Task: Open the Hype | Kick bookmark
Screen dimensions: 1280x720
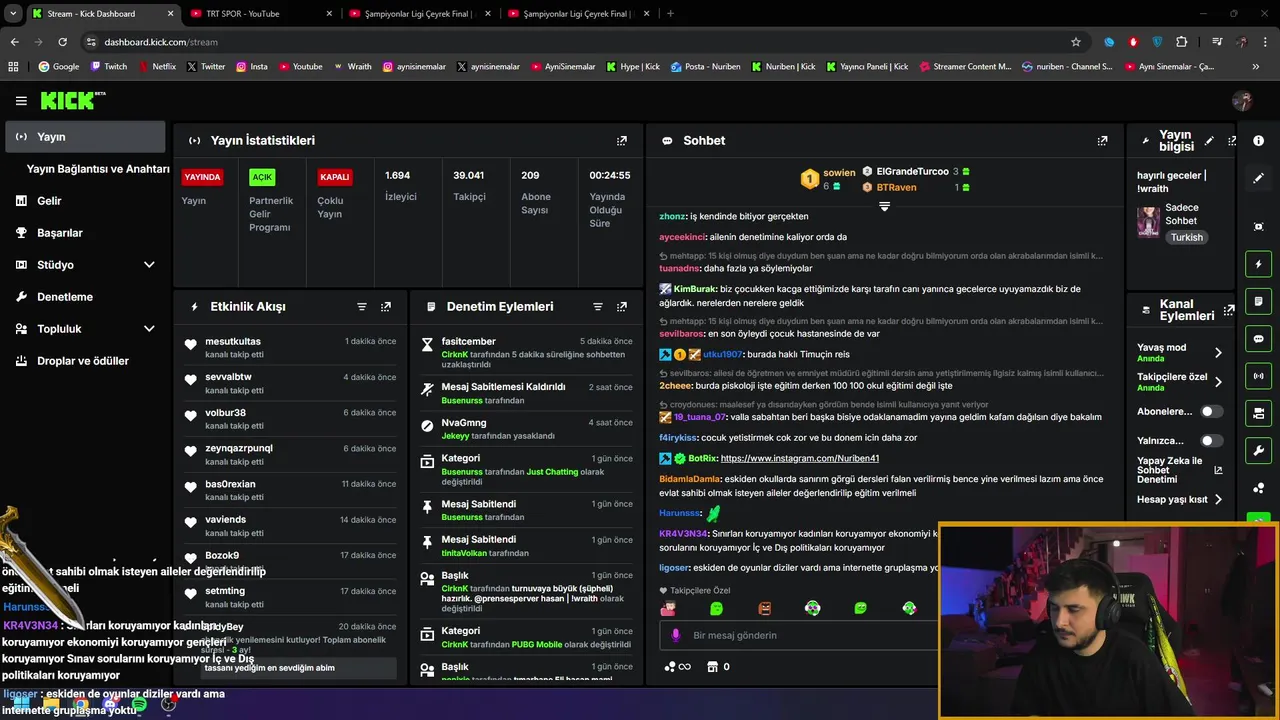Action: (632, 67)
